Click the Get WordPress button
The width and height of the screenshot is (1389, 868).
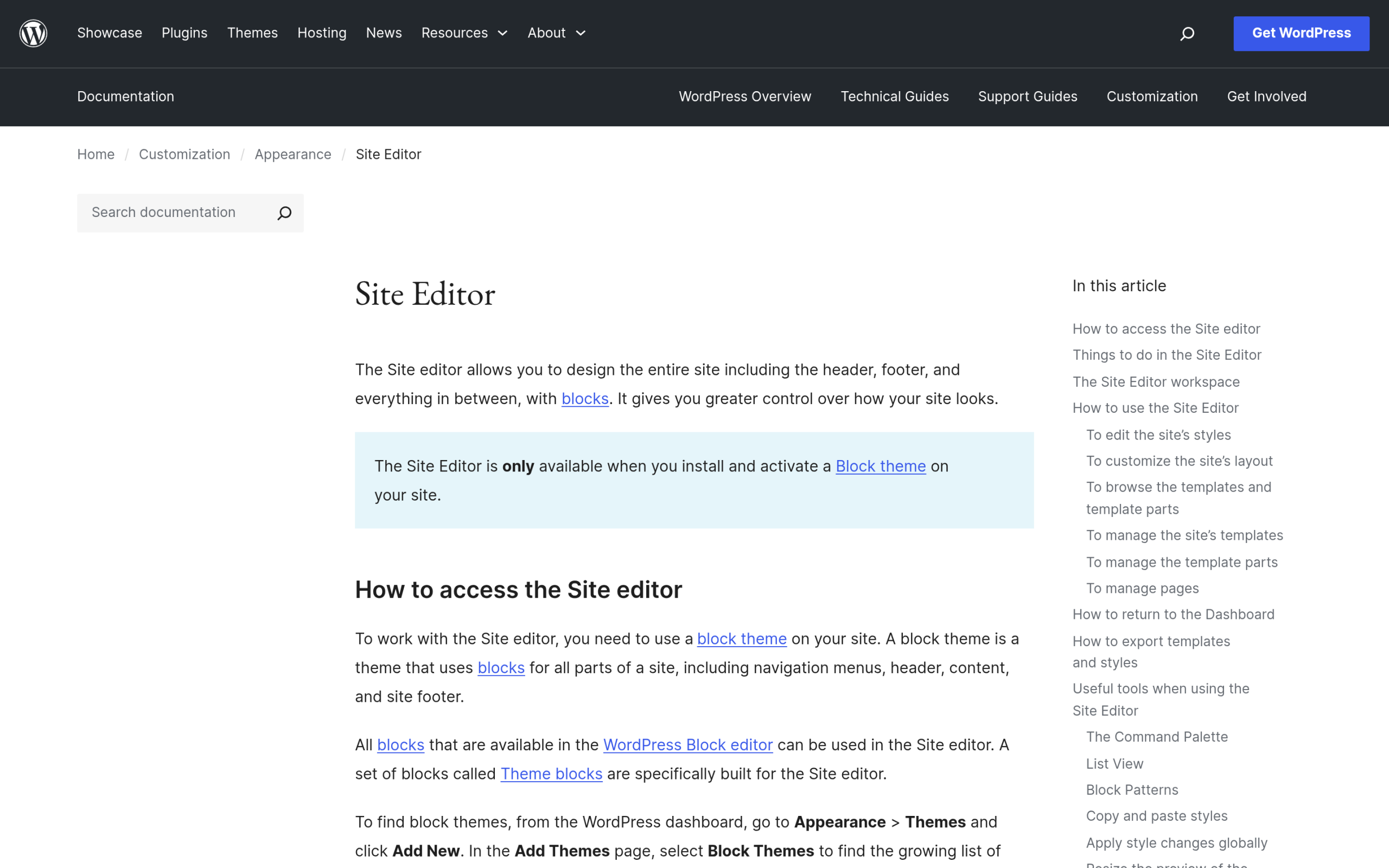[1301, 33]
